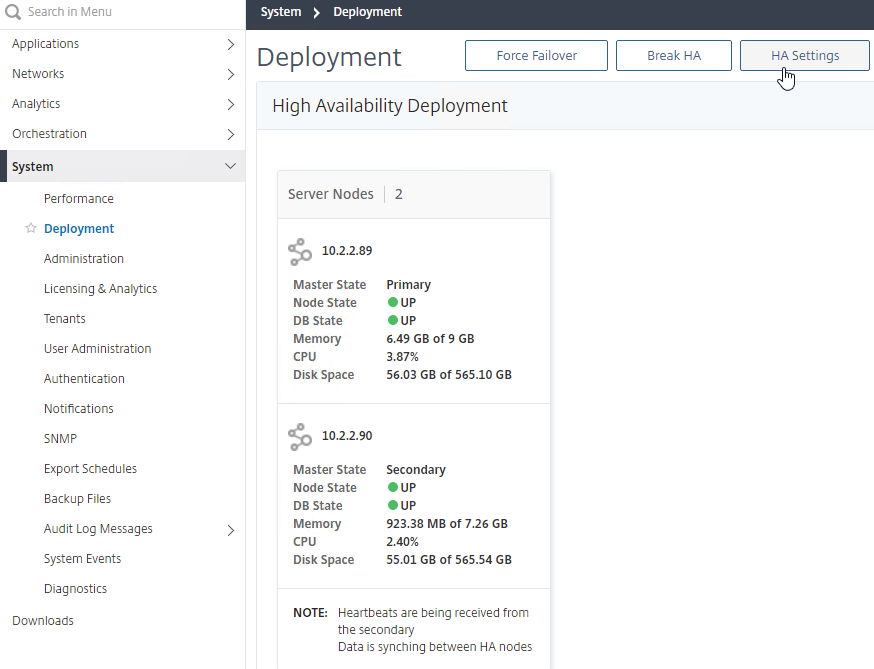Click the search magnifier icon in menu

(x=13, y=12)
